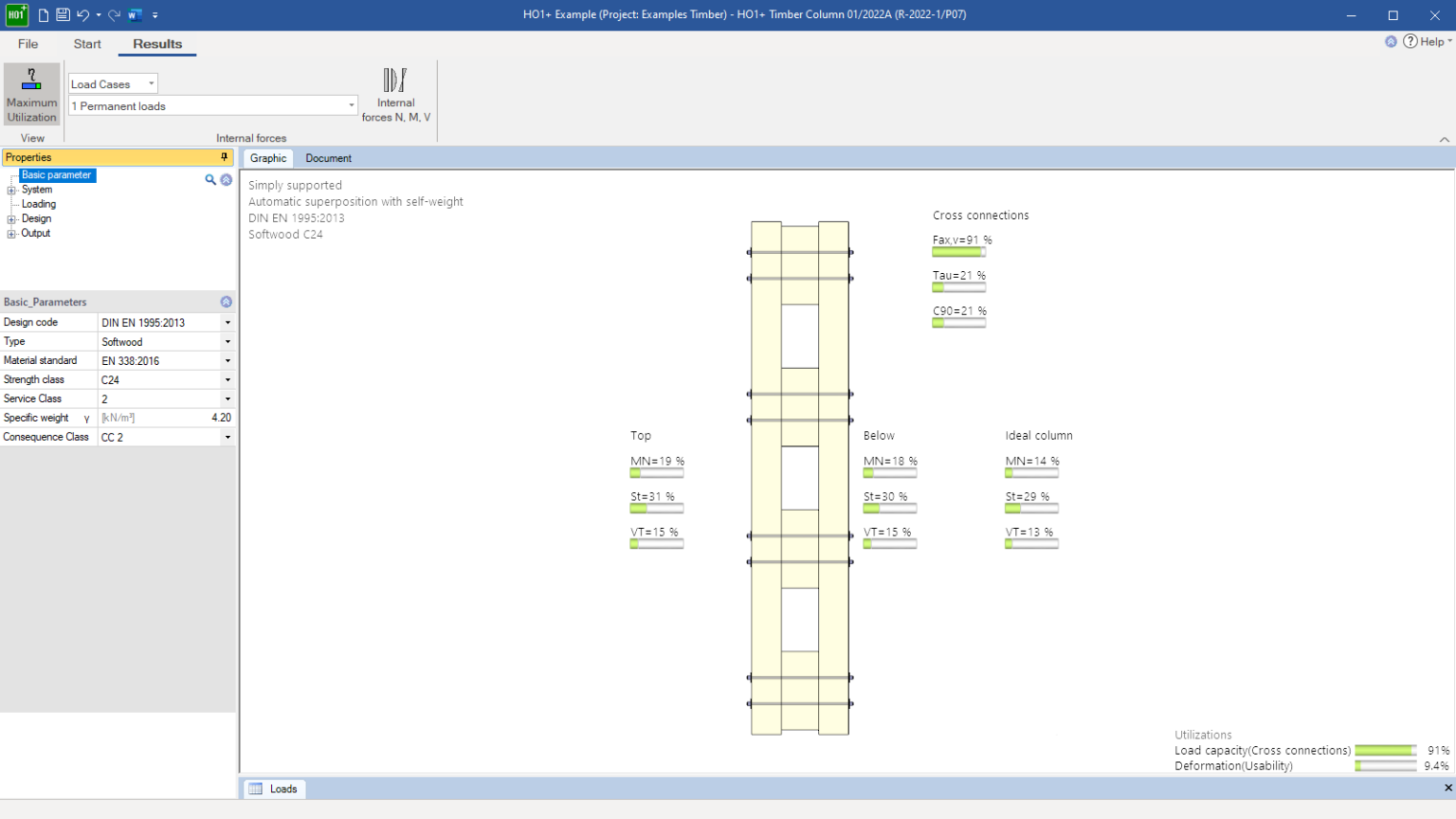Collapse the Basic_Parameters section header arrow
The width and height of the screenshot is (1456, 819).
point(226,301)
